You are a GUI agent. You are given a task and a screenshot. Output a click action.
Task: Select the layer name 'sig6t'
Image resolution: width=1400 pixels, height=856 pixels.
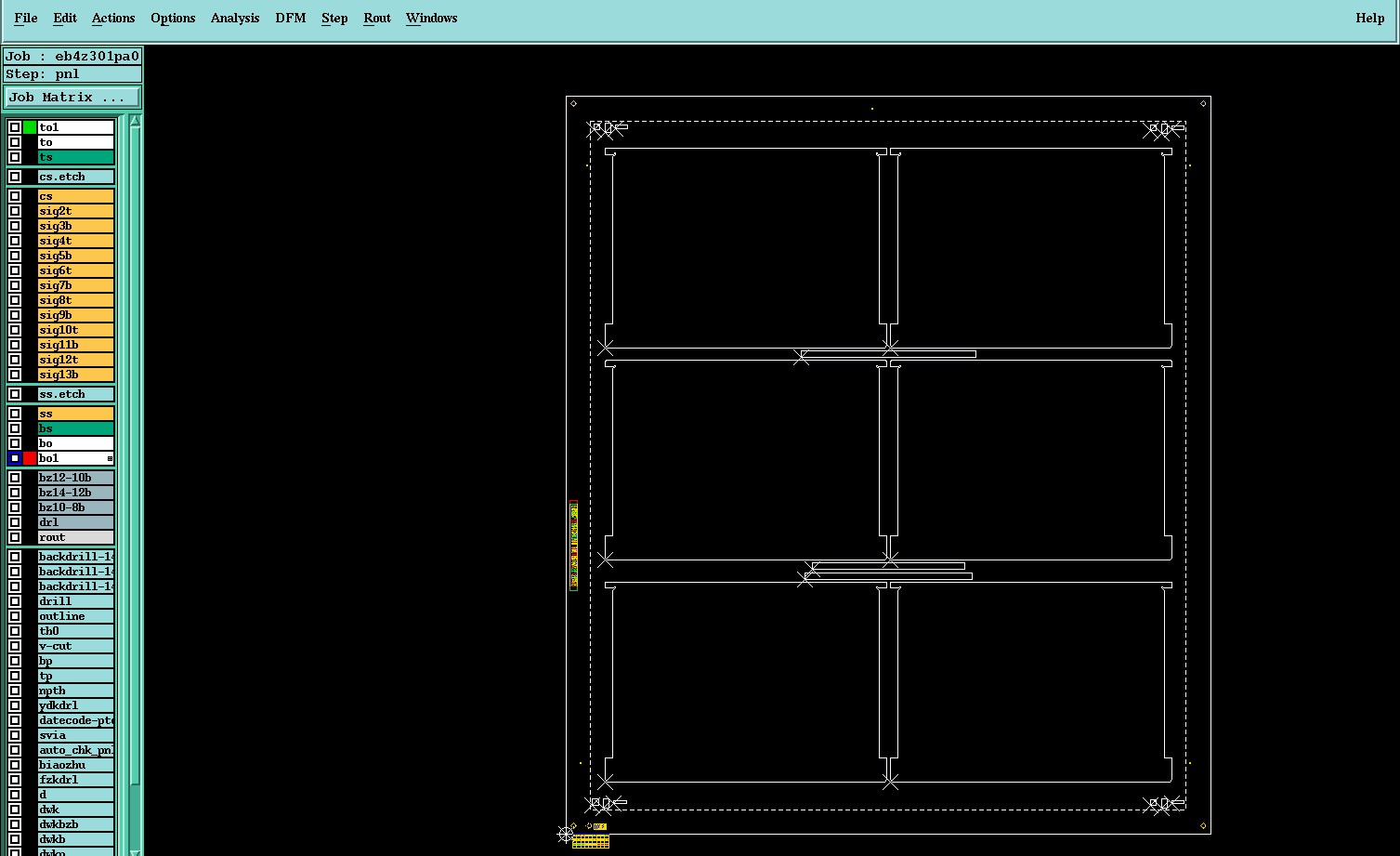(75, 270)
